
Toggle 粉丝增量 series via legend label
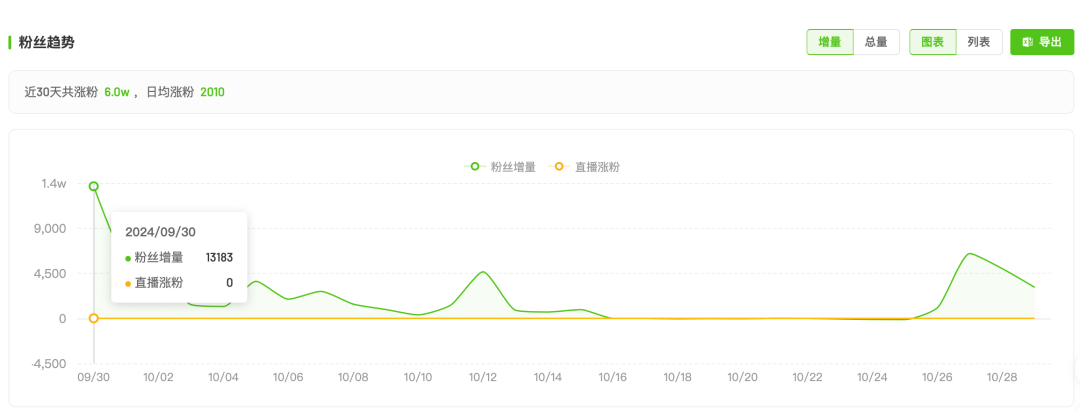pos(513,167)
